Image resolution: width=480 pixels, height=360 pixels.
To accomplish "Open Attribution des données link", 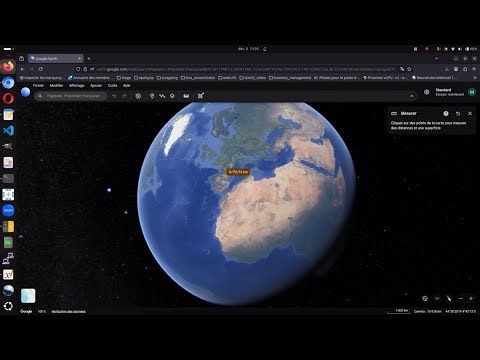I will 68,312.
